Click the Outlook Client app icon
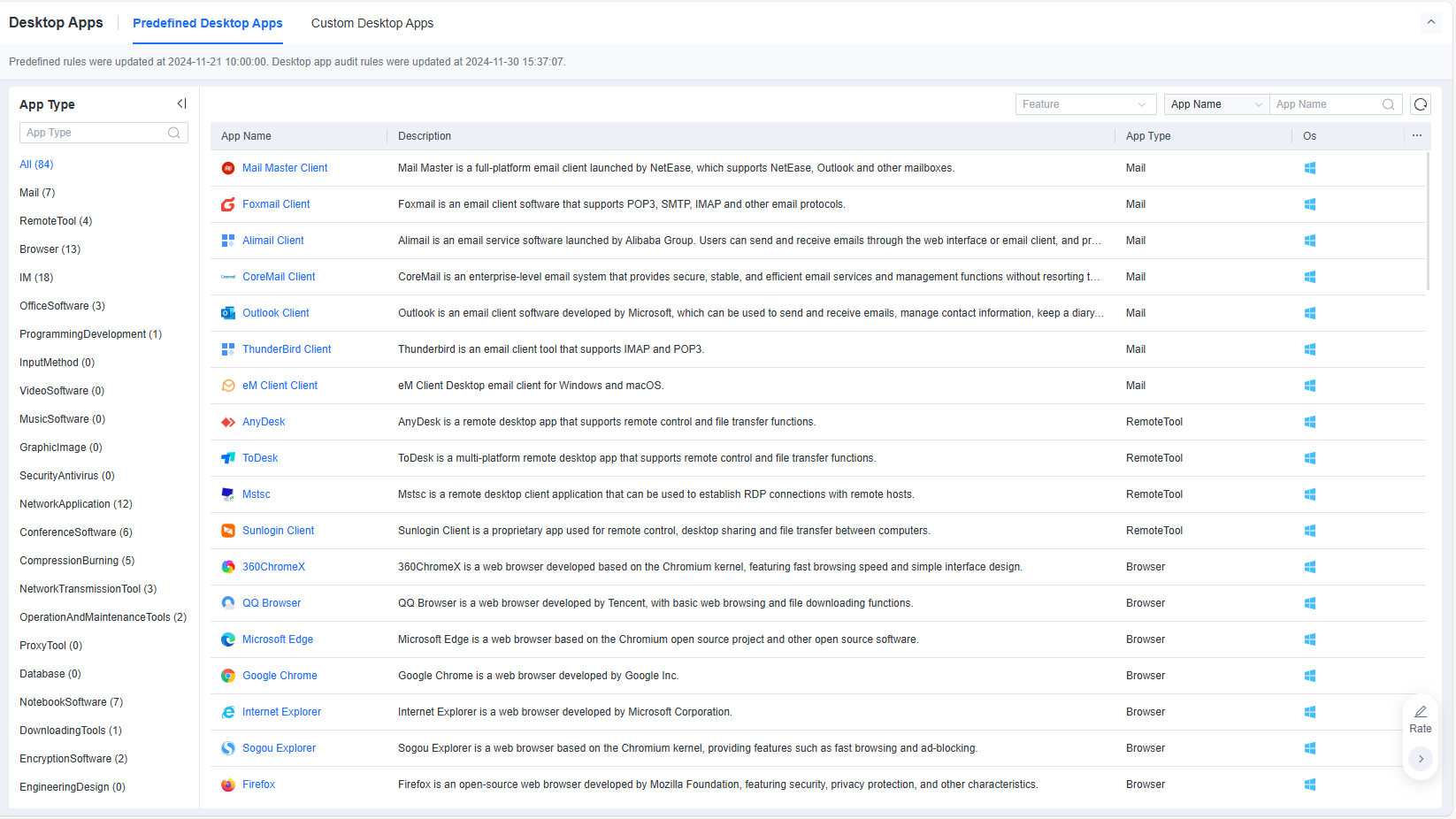 pyautogui.click(x=228, y=313)
